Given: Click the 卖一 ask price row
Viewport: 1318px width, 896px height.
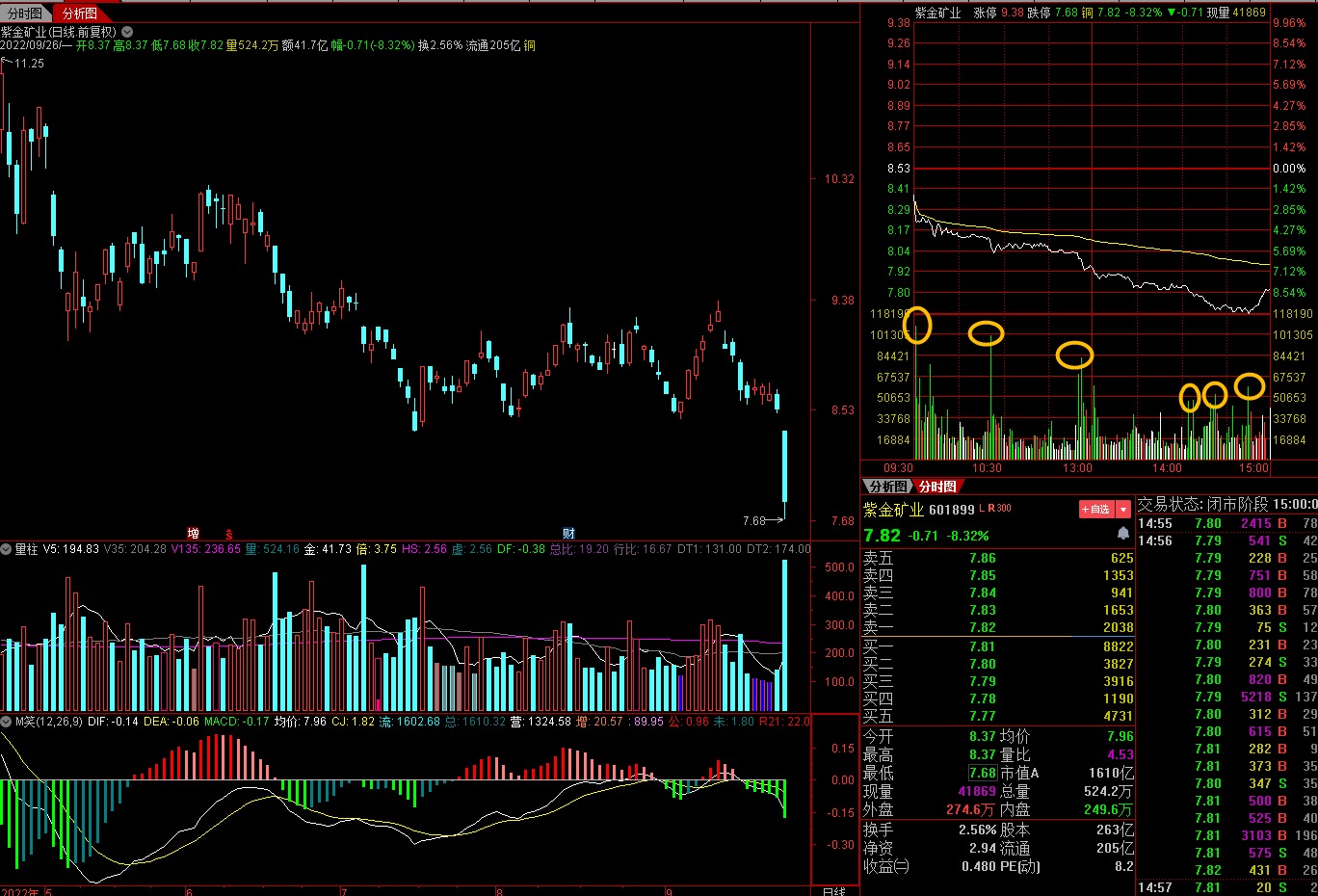Looking at the screenshot, I should point(997,627).
